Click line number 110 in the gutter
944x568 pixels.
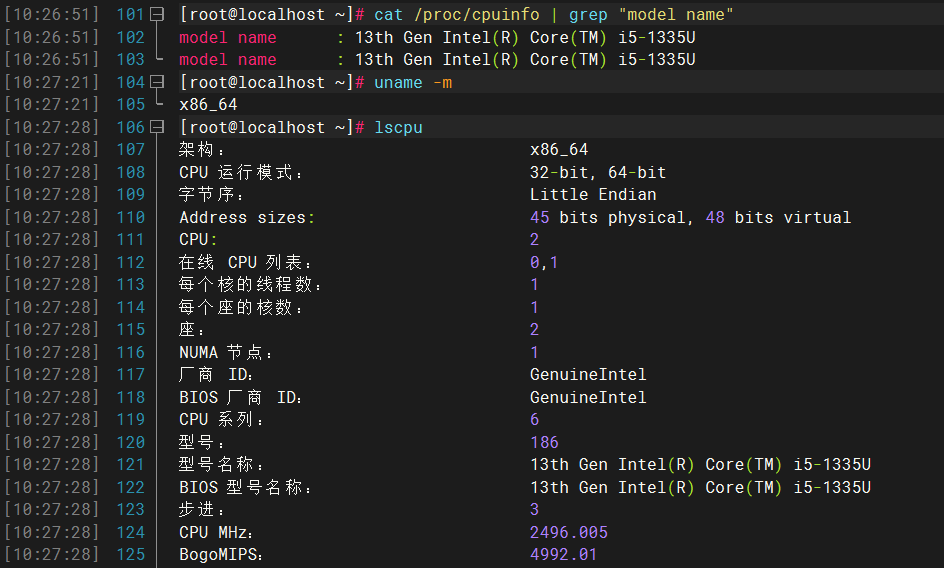(x=131, y=217)
